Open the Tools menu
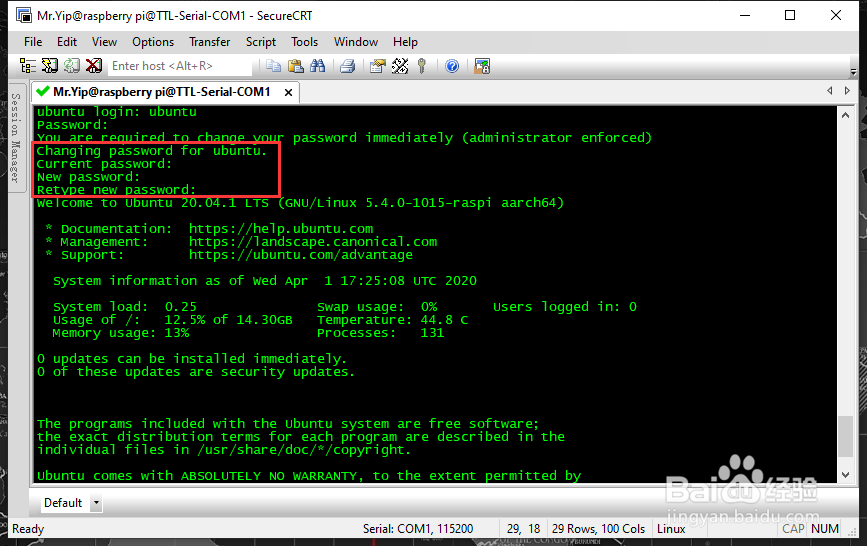 305,42
